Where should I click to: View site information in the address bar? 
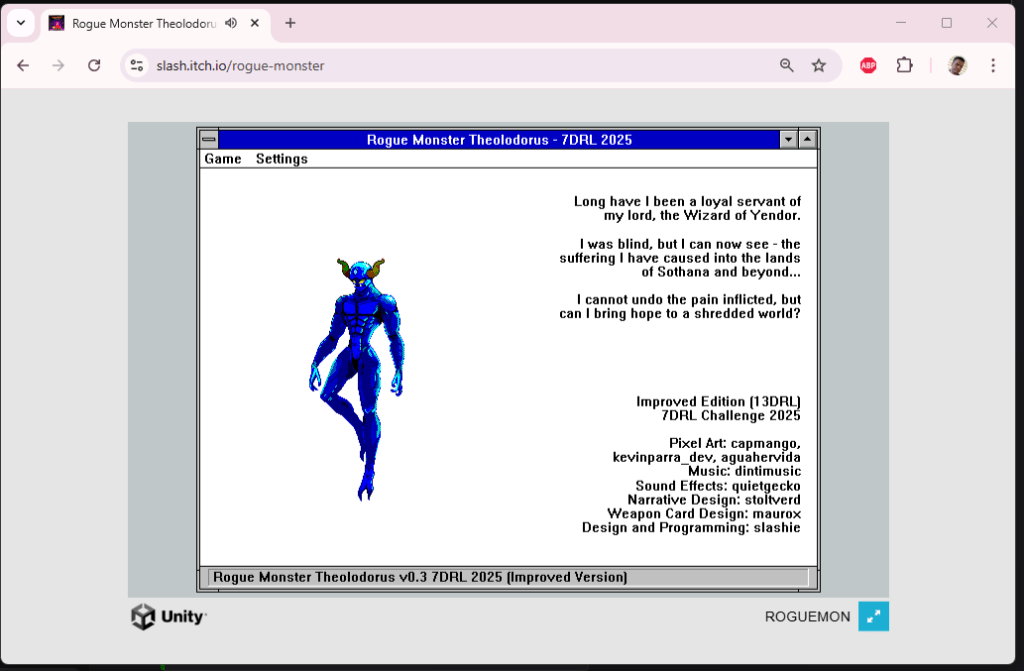138,66
